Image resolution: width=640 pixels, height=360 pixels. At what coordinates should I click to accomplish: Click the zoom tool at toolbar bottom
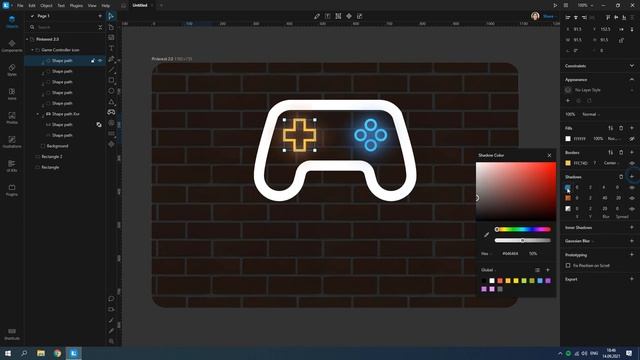click(x=111, y=341)
